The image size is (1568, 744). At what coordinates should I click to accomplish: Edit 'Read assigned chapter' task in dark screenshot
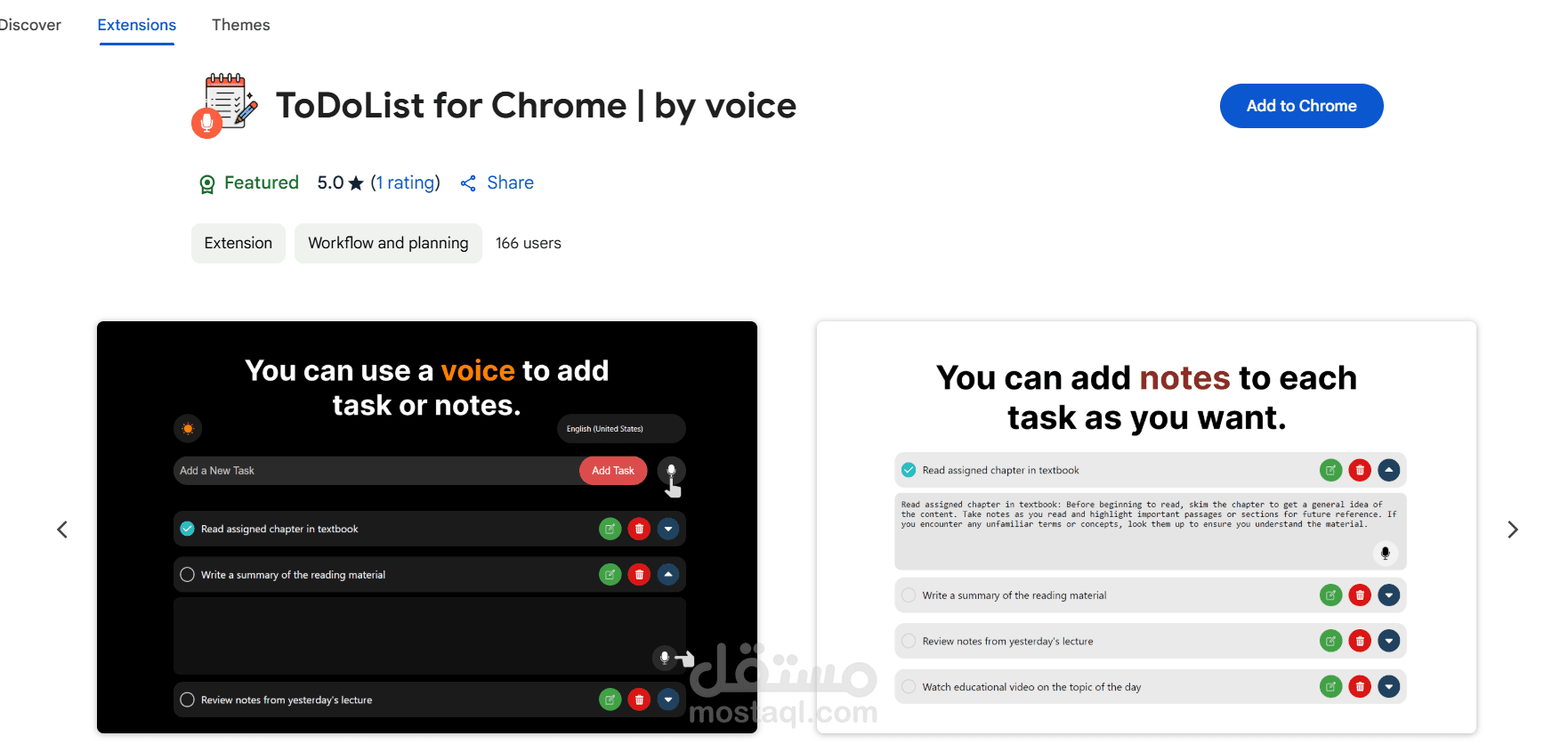click(610, 529)
